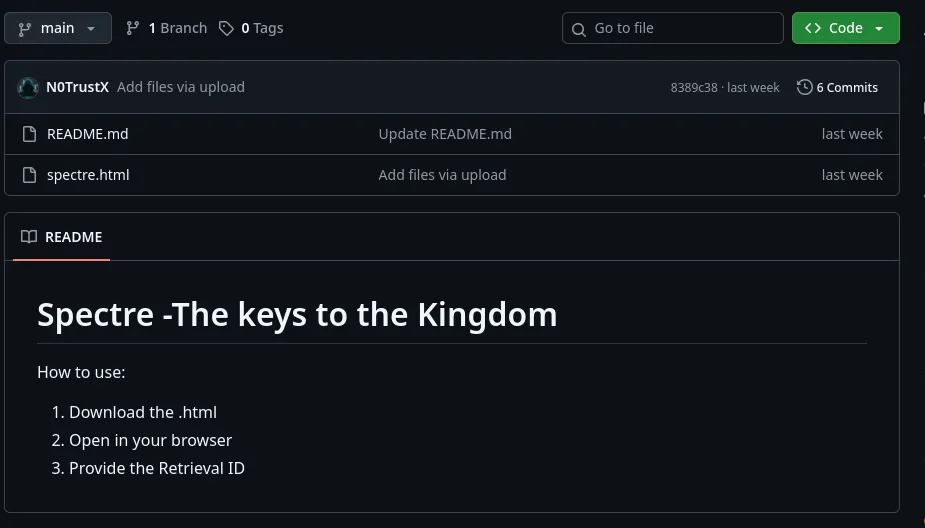Click the Go to file search field
This screenshot has height=528, width=925.
click(x=680, y=28)
